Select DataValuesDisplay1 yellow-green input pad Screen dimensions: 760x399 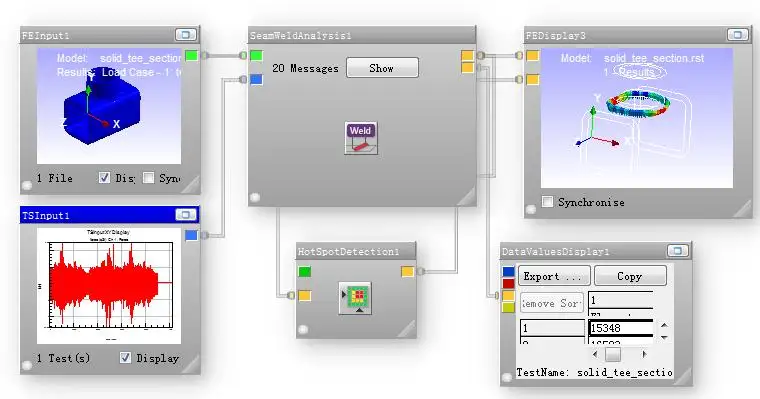pyautogui.click(x=508, y=307)
